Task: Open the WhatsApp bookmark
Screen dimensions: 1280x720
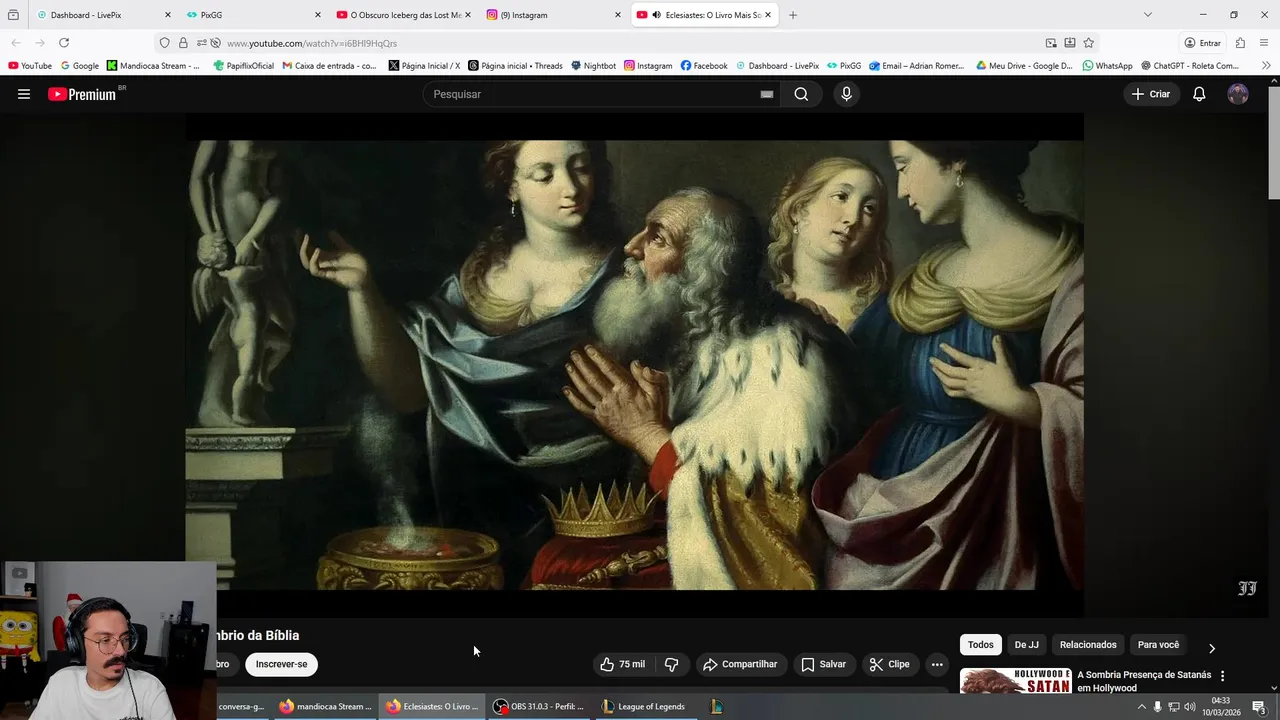Action: pyautogui.click(x=1107, y=66)
